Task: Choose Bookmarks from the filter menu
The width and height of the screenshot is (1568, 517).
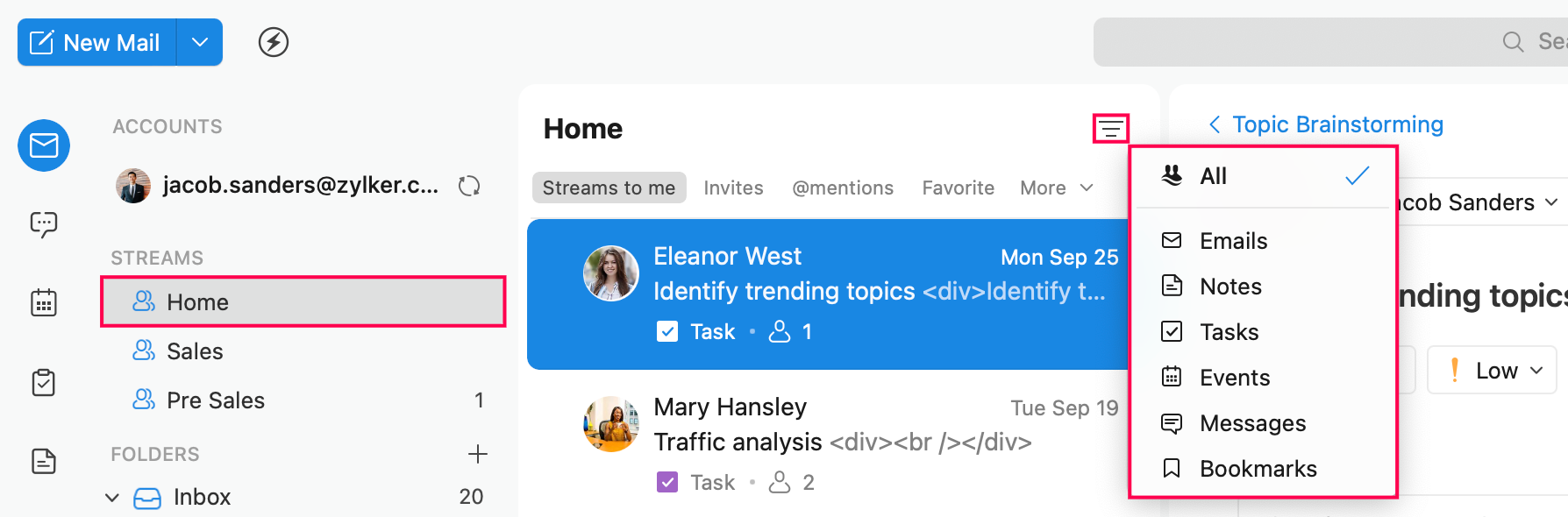Action: tap(1258, 469)
